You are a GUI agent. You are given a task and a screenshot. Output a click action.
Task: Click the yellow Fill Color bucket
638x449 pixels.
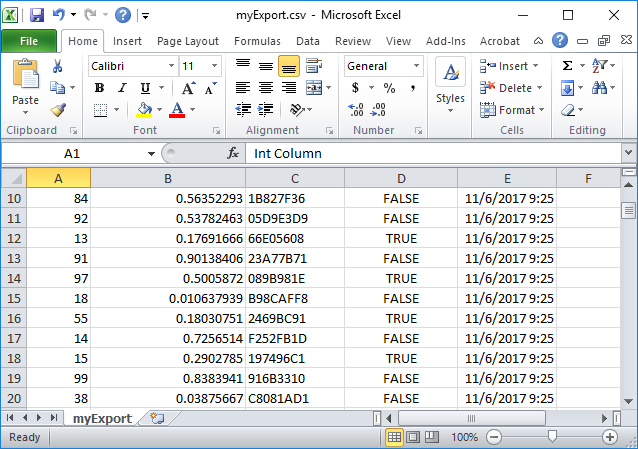(x=144, y=110)
